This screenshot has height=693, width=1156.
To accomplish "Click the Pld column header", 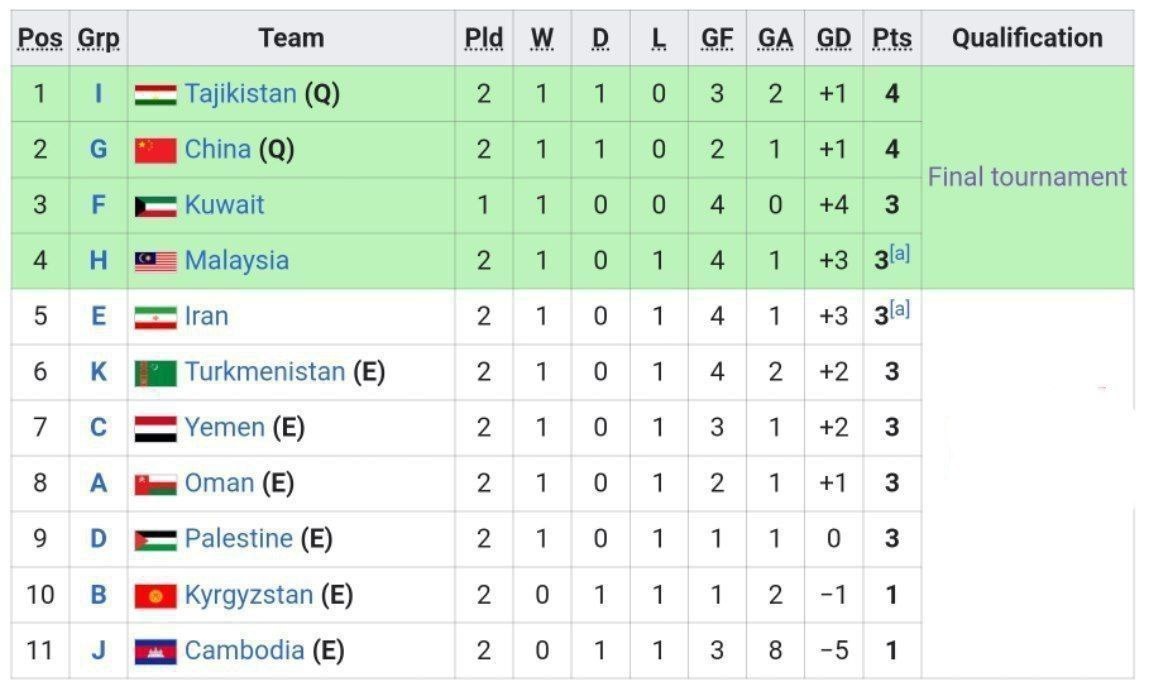I will (x=483, y=38).
